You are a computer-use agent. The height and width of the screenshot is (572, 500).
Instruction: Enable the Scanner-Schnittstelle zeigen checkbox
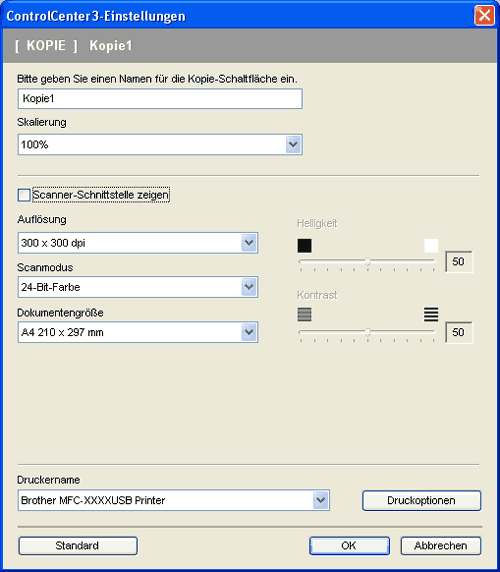click(24, 195)
